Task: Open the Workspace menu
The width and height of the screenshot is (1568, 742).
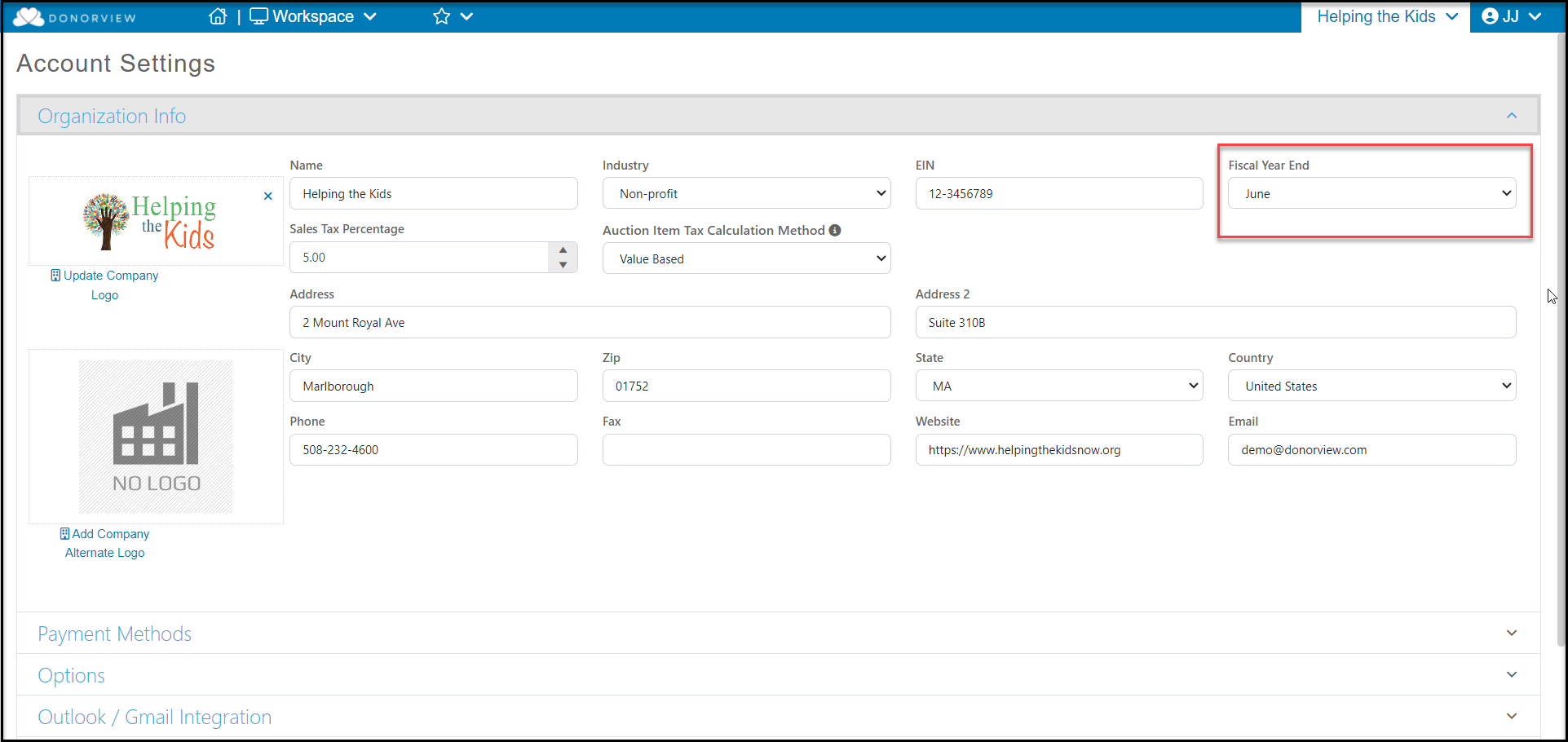Action: (313, 16)
